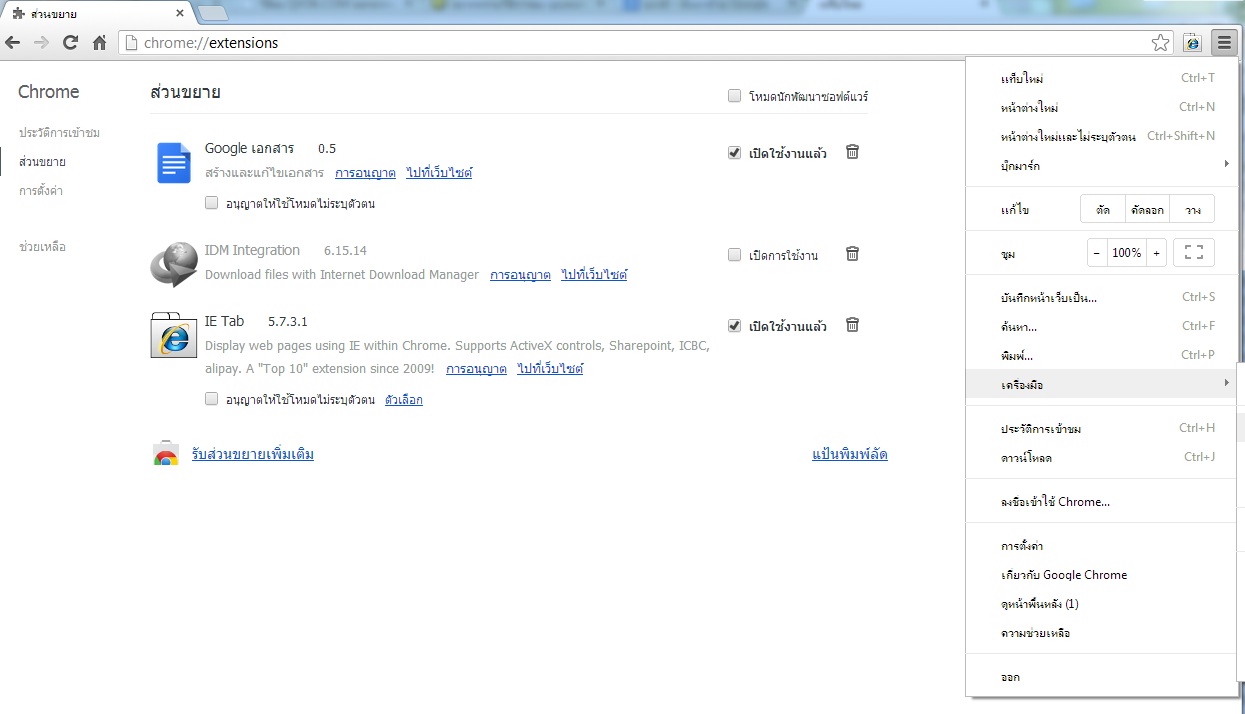Bookmark page with the star icon
Viewport: 1245px width, 714px height.
coord(1160,43)
